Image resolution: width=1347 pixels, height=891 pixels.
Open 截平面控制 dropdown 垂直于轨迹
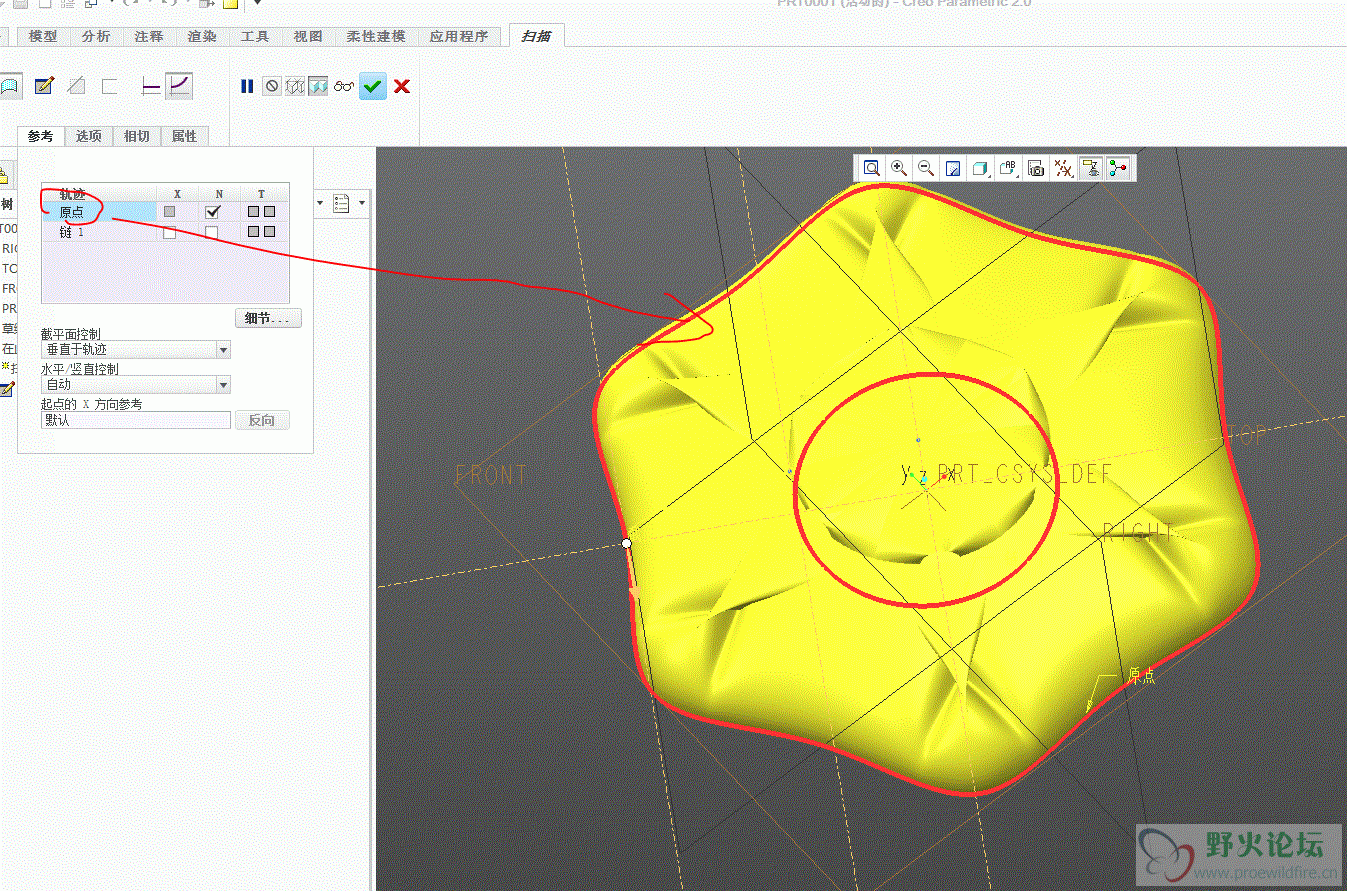[136, 350]
